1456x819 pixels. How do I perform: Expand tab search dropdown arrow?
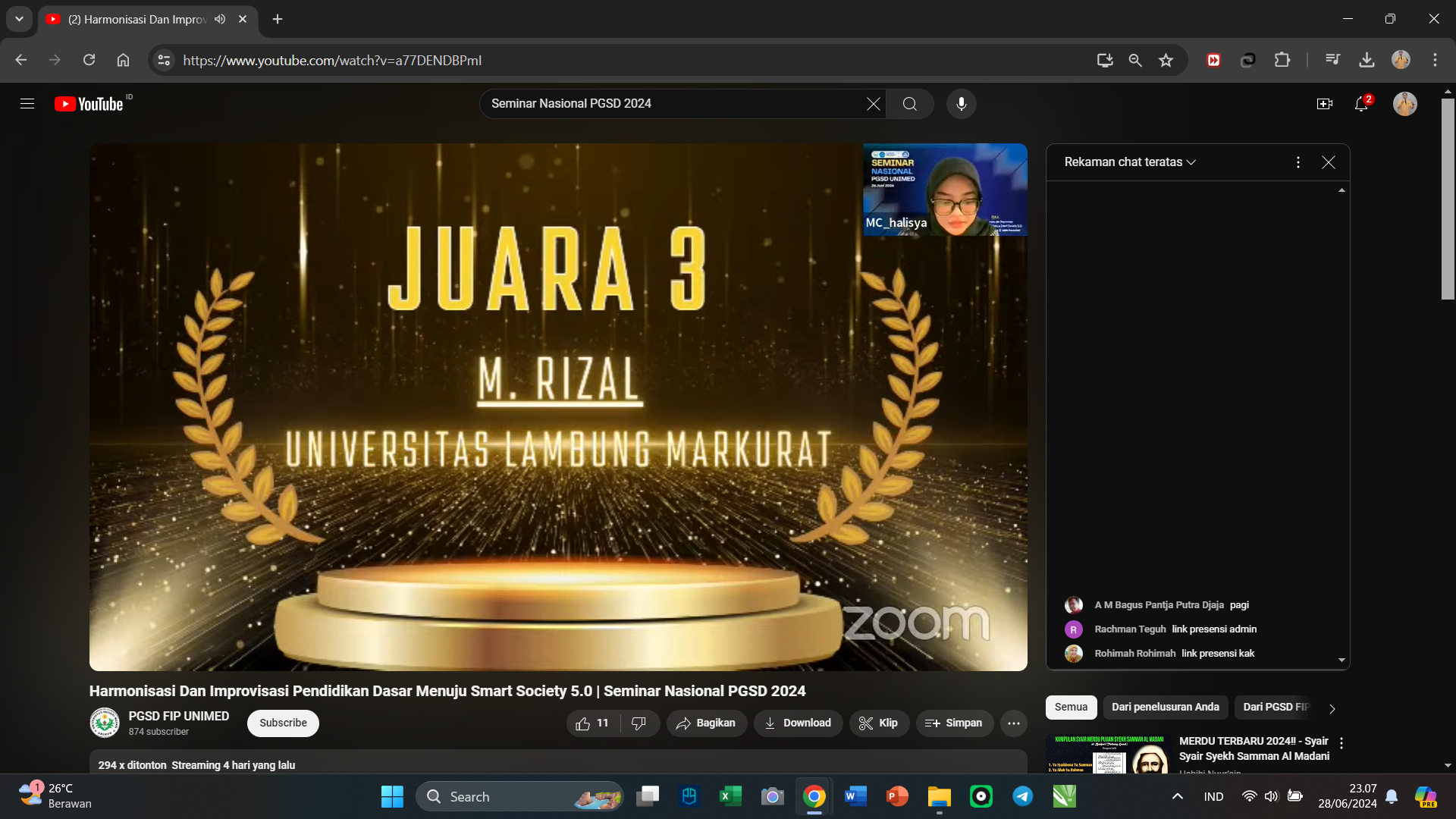(19, 19)
